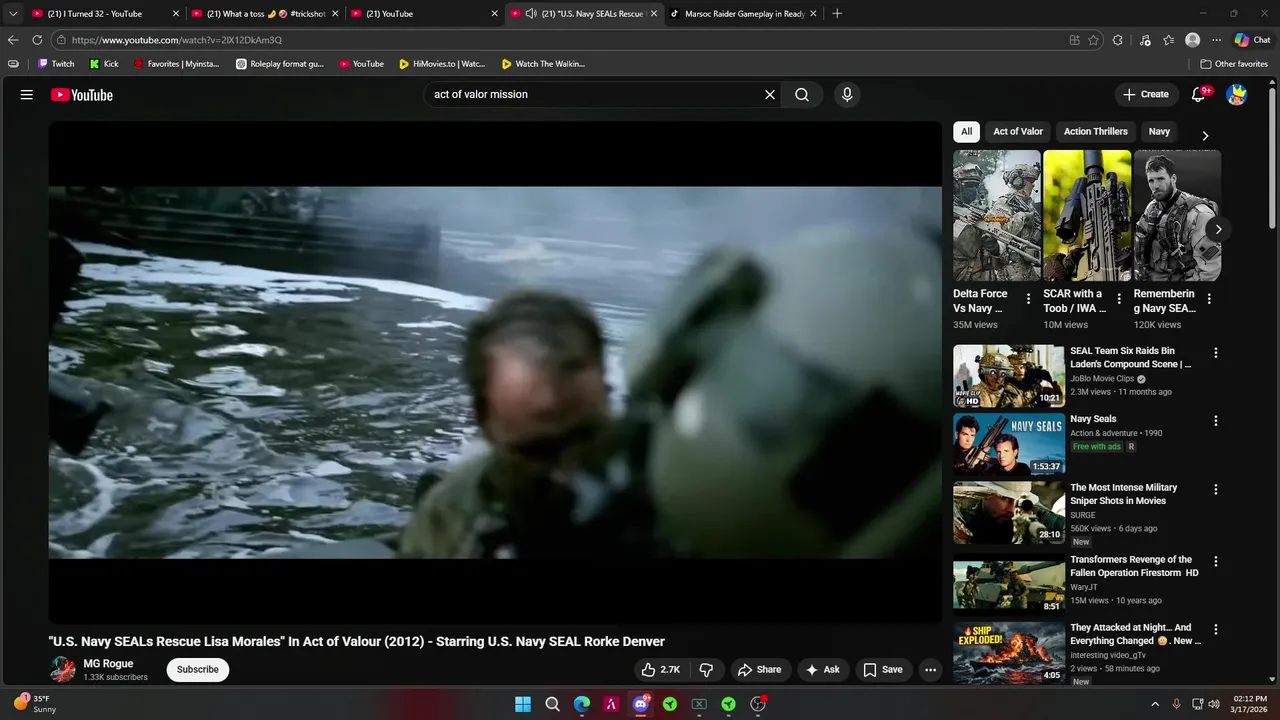Save video to a playlist
The height and width of the screenshot is (720, 1280).
pos(883,670)
